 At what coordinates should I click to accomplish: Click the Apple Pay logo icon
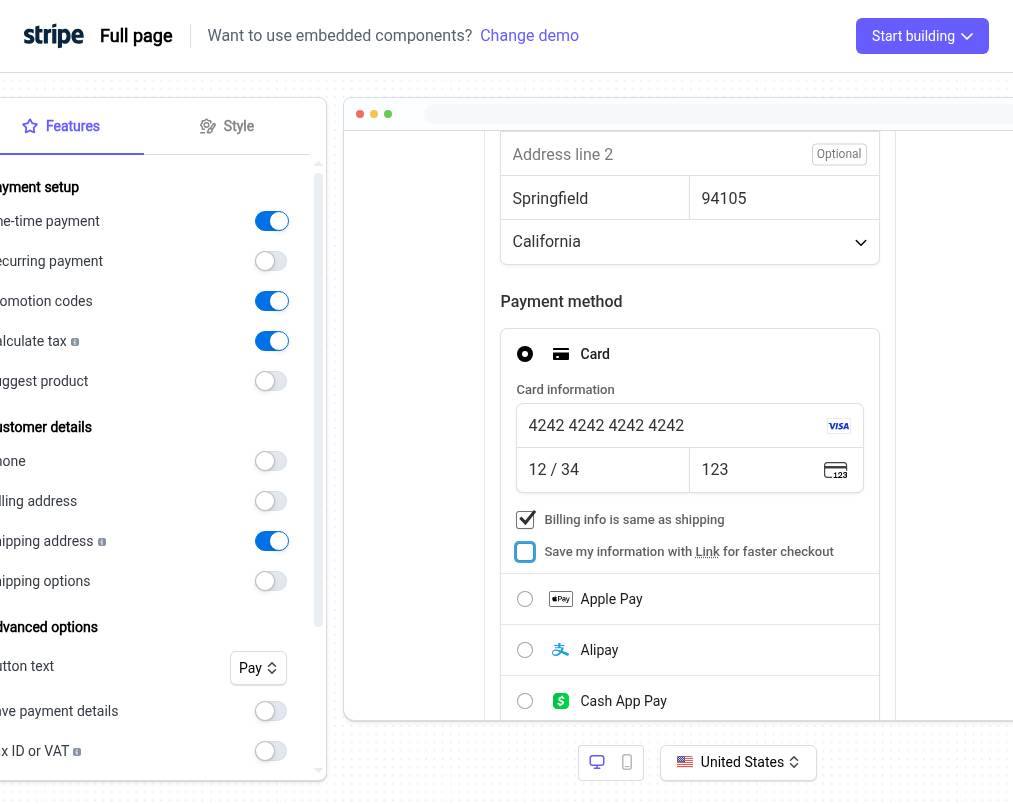560,599
